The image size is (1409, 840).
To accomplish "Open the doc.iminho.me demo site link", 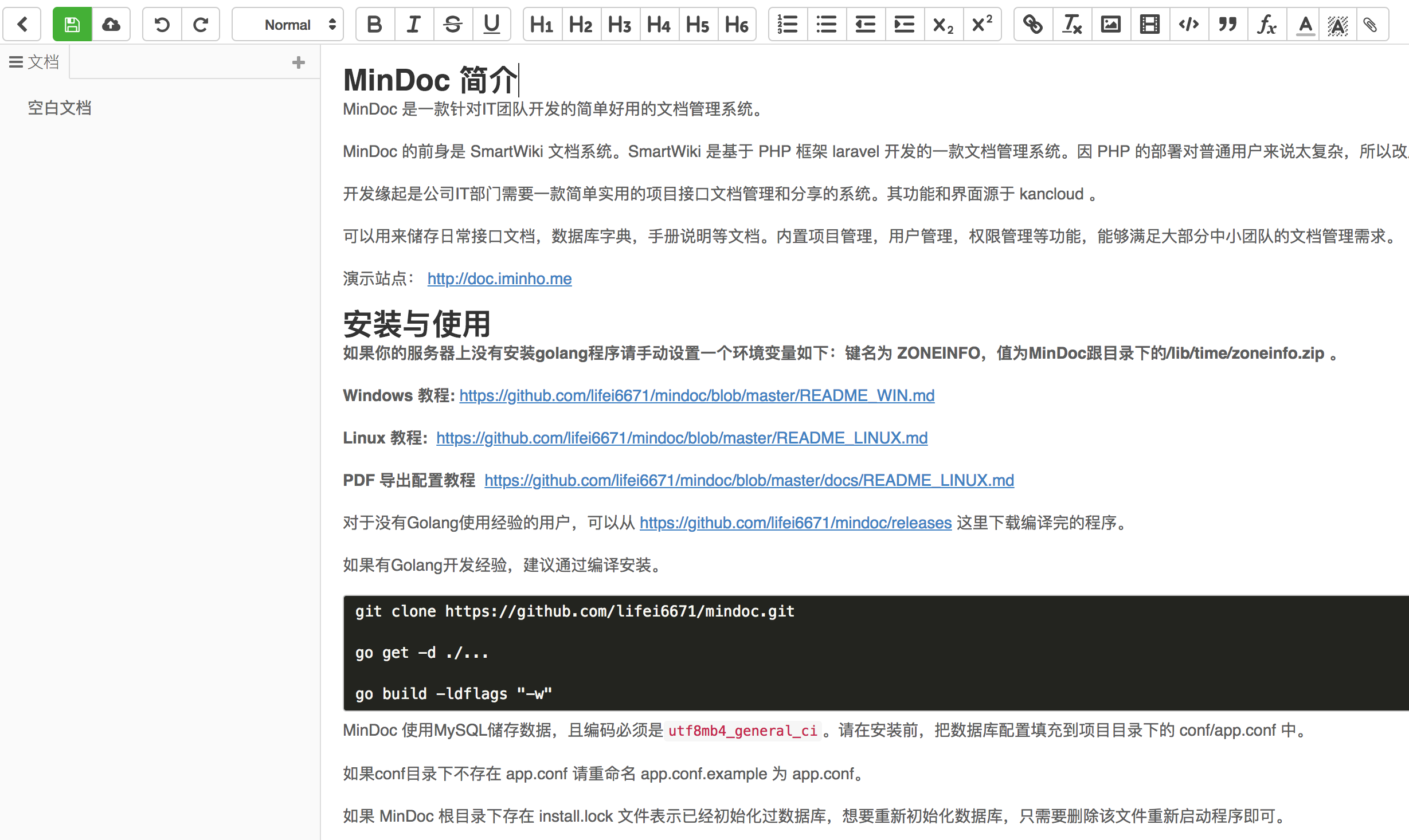I will 499,278.
